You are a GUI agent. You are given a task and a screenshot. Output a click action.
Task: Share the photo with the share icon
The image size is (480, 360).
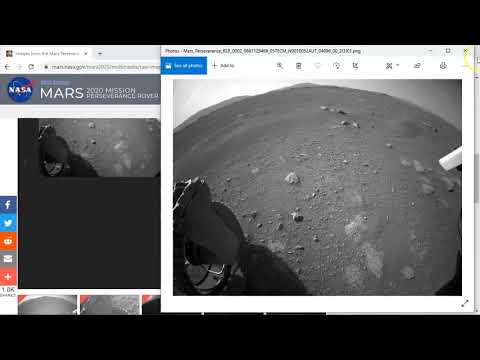pos(417,66)
